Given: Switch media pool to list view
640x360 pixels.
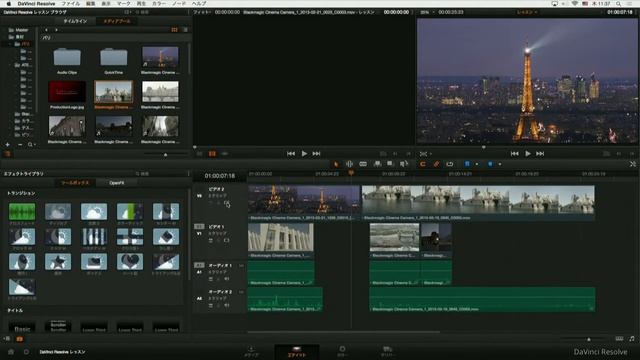Looking at the screenshot, I should click(185, 30).
